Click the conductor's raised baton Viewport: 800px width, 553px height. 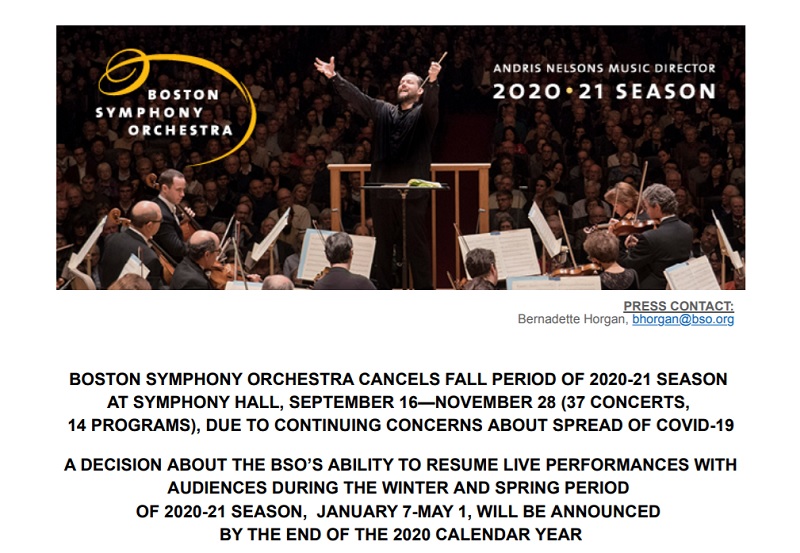[434, 68]
